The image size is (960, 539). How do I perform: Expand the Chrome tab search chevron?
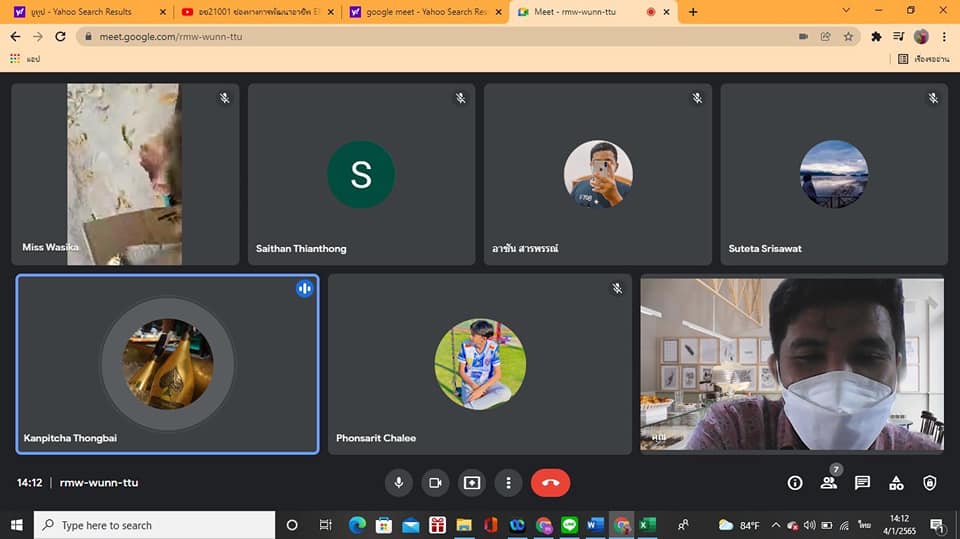pyautogui.click(x=846, y=11)
